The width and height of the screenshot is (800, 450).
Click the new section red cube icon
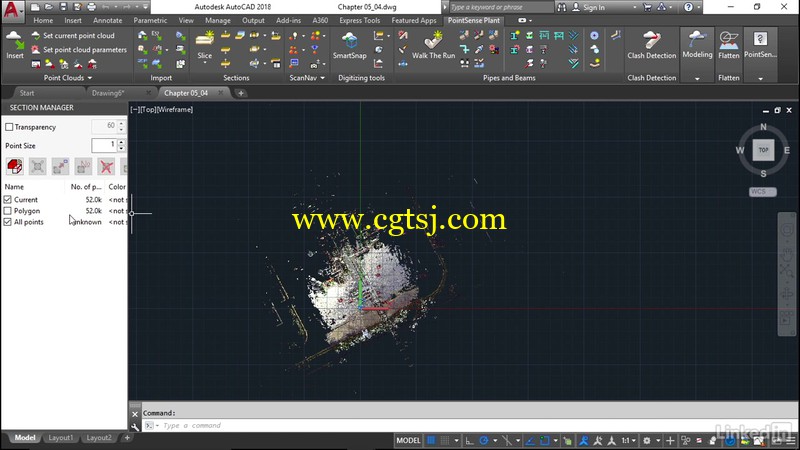(x=15, y=166)
